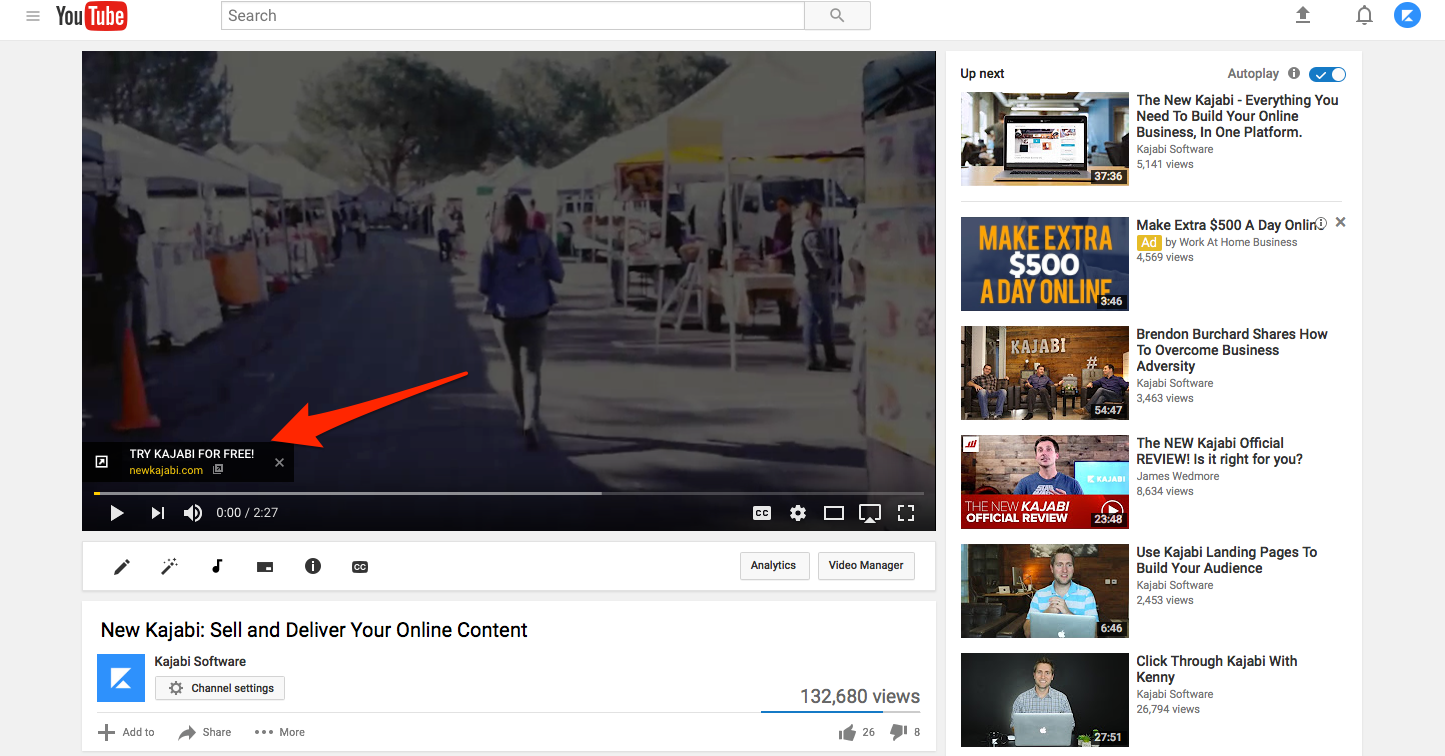Screen dimensions: 1445x756
Task: Open Brendon Burchard 54:47 thumbnail
Action: pos(1045,373)
